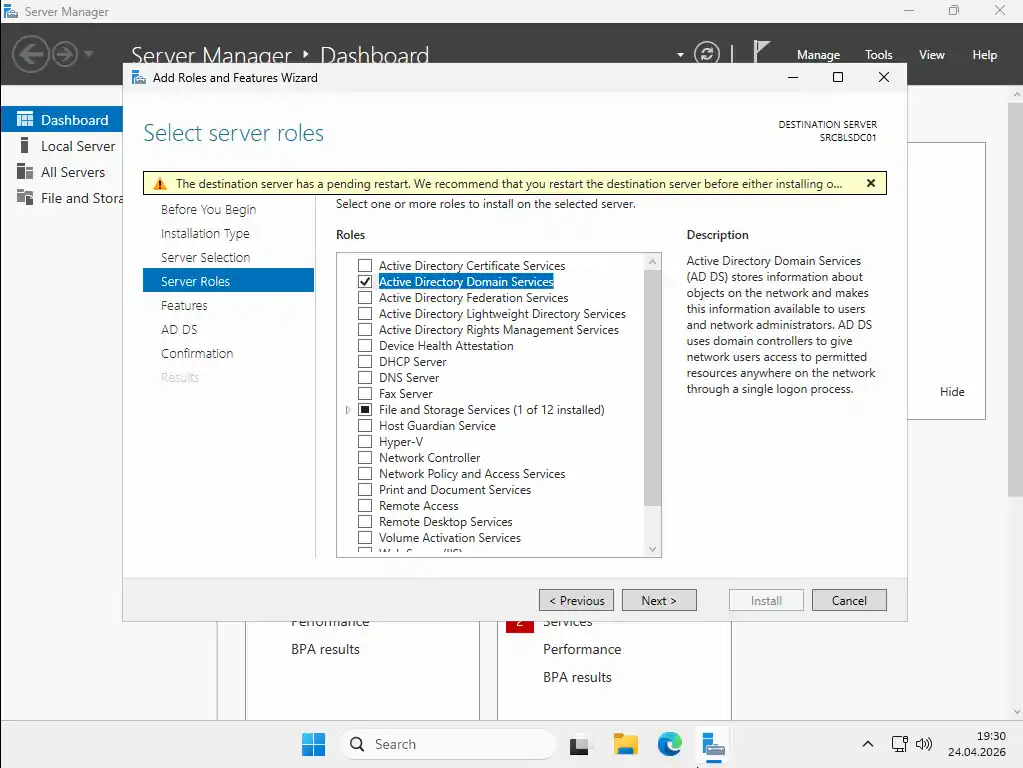Check Remote Access role

click(x=365, y=506)
